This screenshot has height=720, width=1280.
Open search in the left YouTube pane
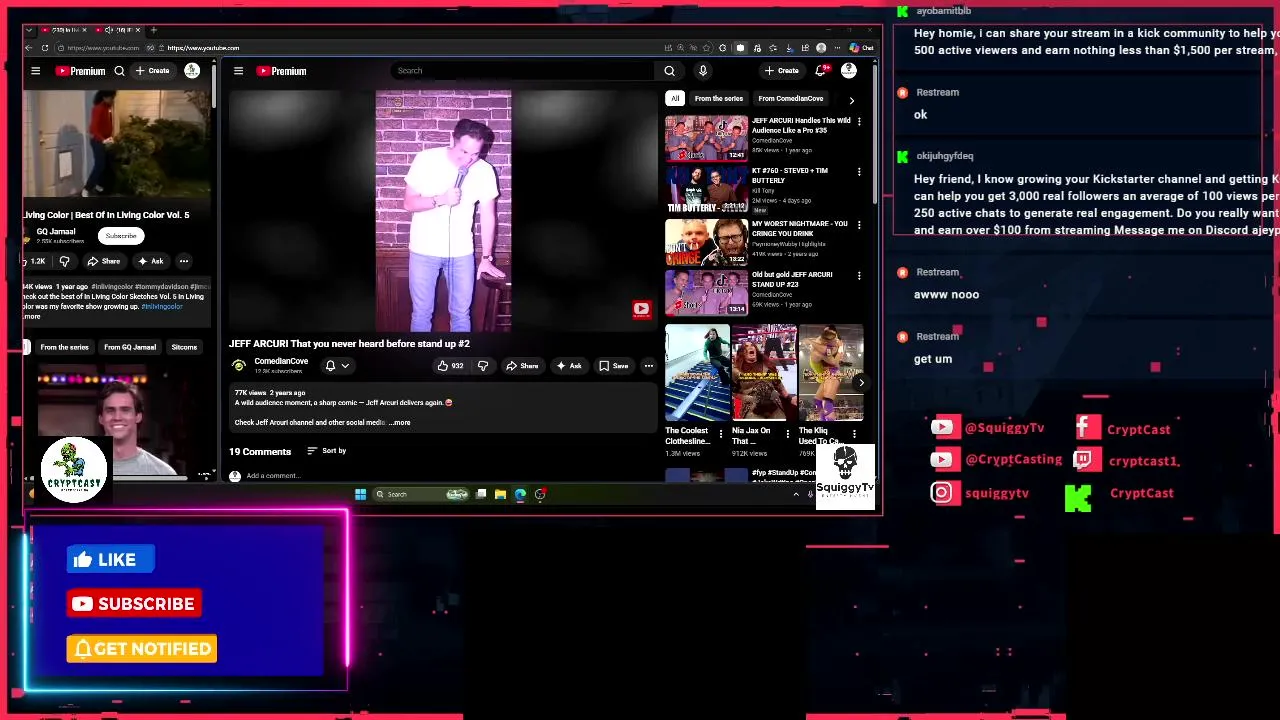point(119,71)
